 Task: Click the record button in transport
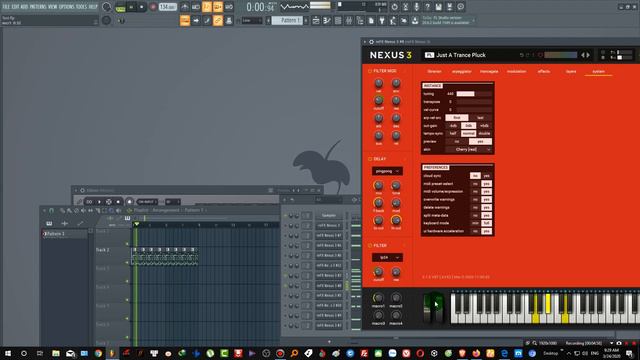tap(153, 7)
